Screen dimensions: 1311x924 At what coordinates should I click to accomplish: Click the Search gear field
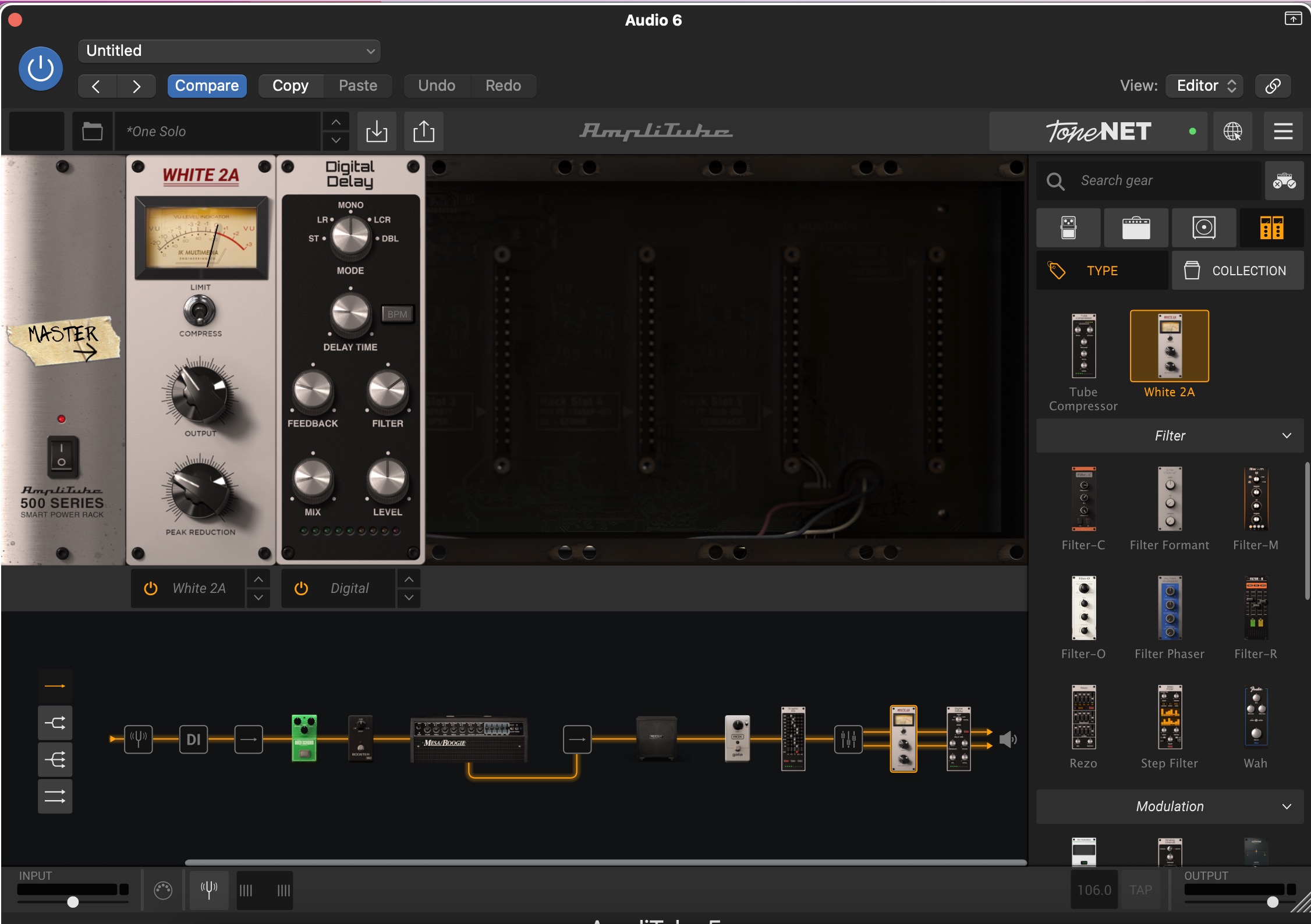(x=1149, y=181)
